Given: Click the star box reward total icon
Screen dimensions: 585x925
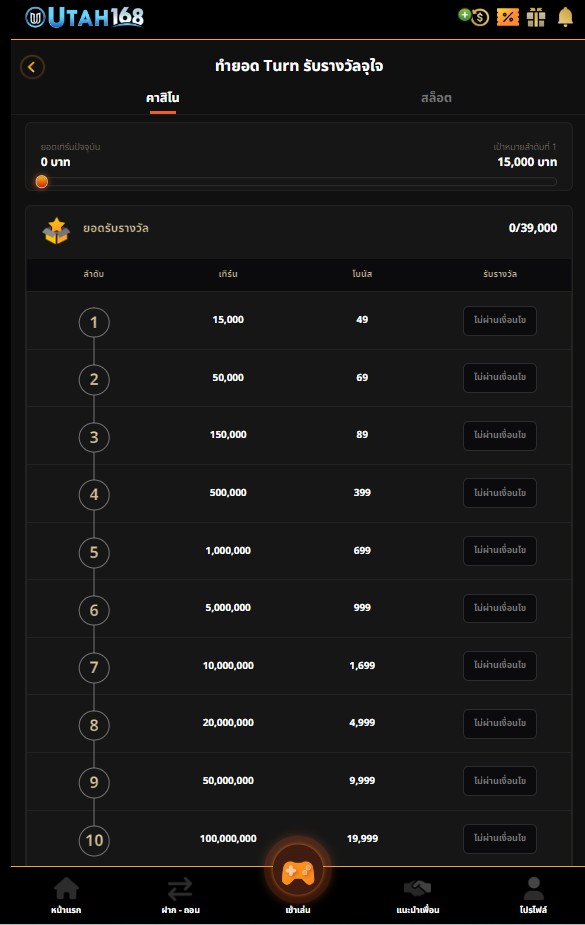Looking at the screenshot, I should pos(57,231).
